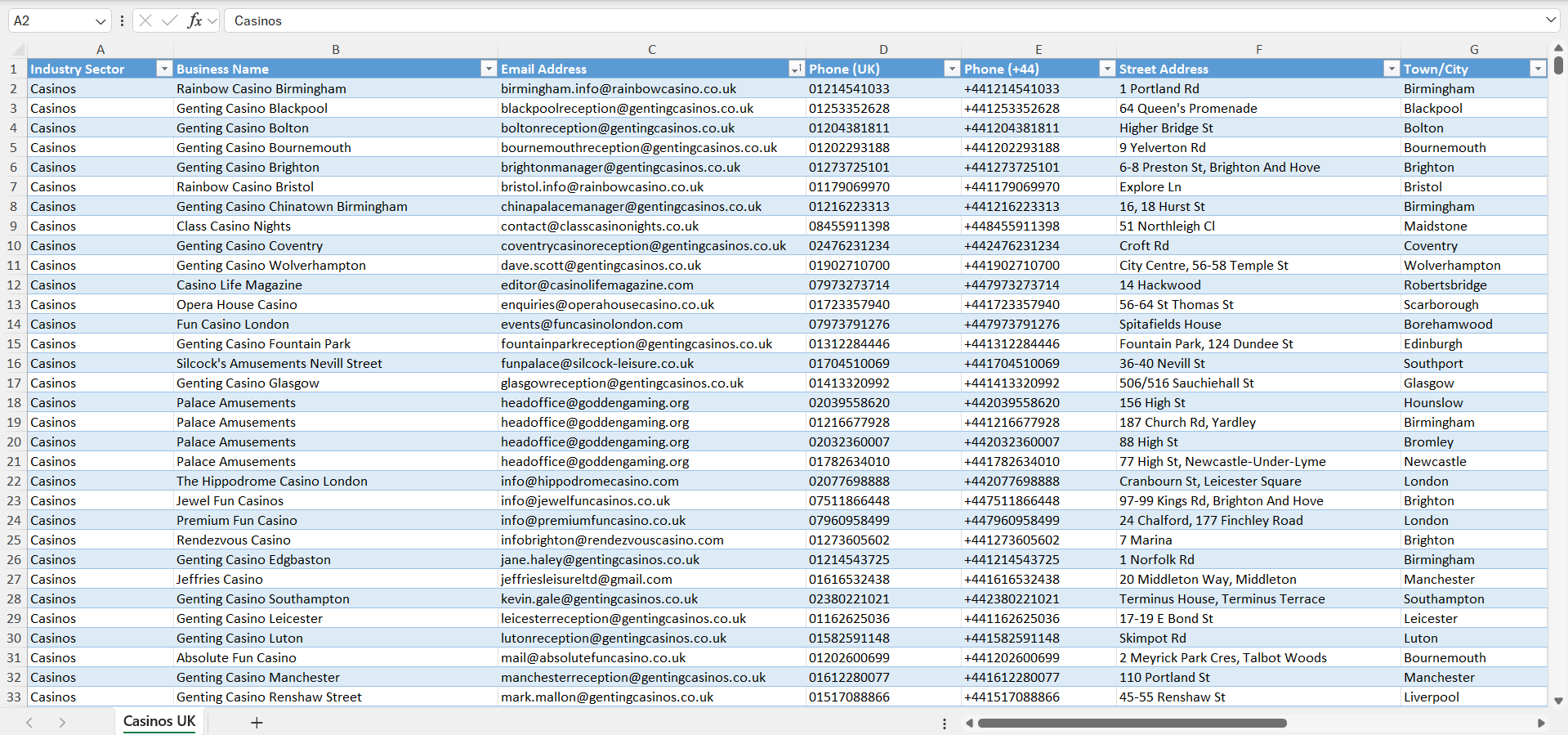Click cell Rainbow Casino Birmingham
This screenshot has width=1568, height=735.
tap(336, 88)
